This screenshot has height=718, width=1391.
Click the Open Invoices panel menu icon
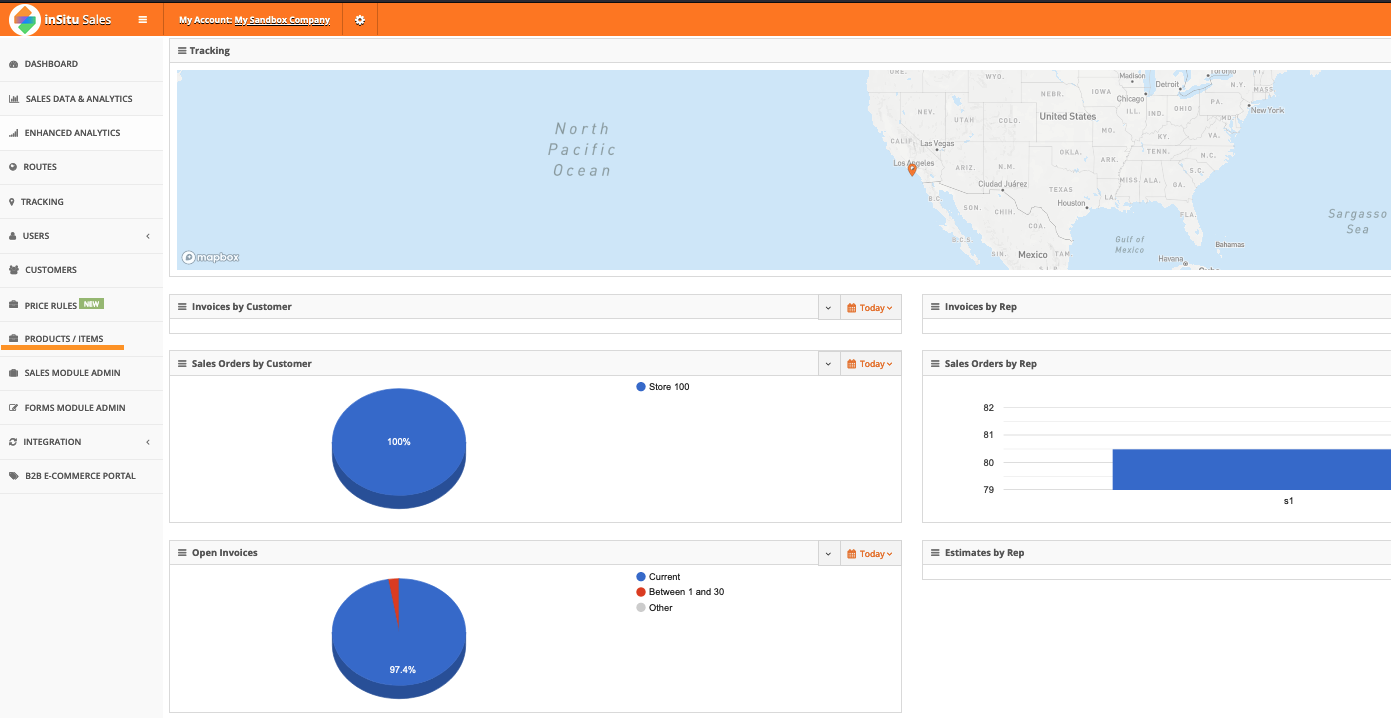(x=182, y=553)
